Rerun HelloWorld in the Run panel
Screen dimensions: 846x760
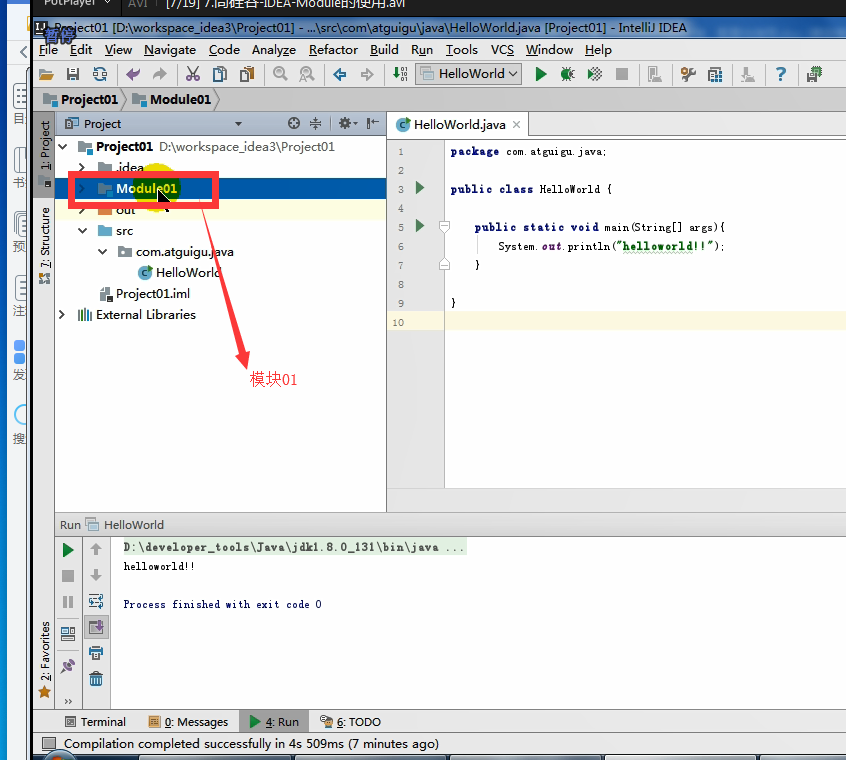tap(68, 550)
